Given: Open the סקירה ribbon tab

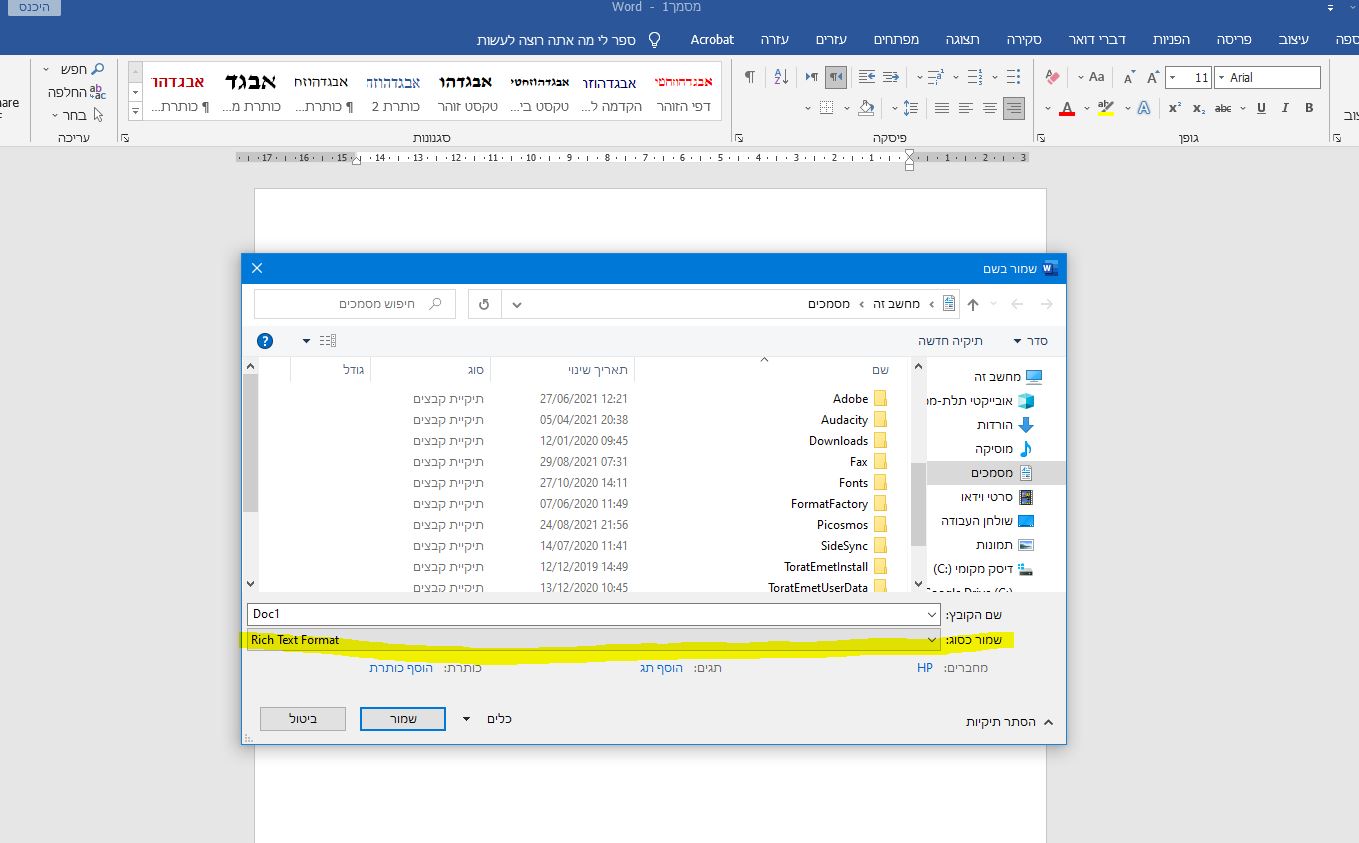Looking at the screenshot, I should coord(1024,40).
